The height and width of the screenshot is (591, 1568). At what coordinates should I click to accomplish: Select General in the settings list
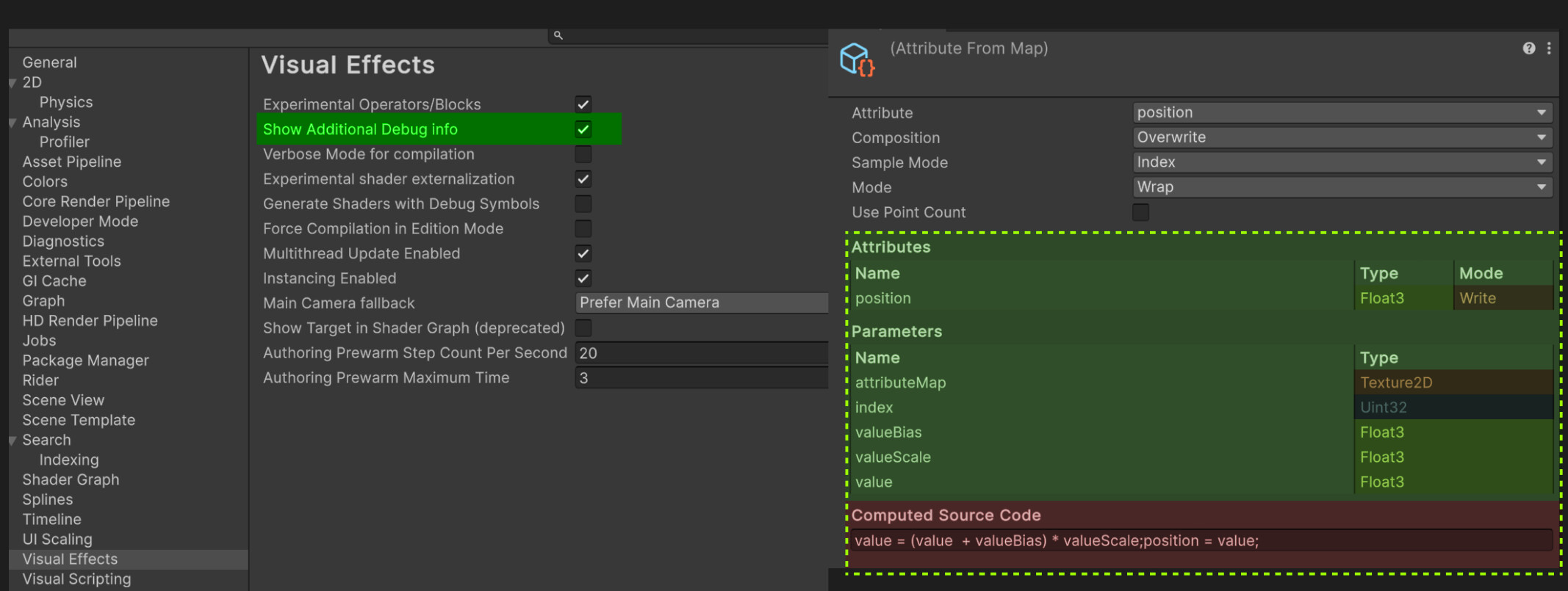(49, 62)
